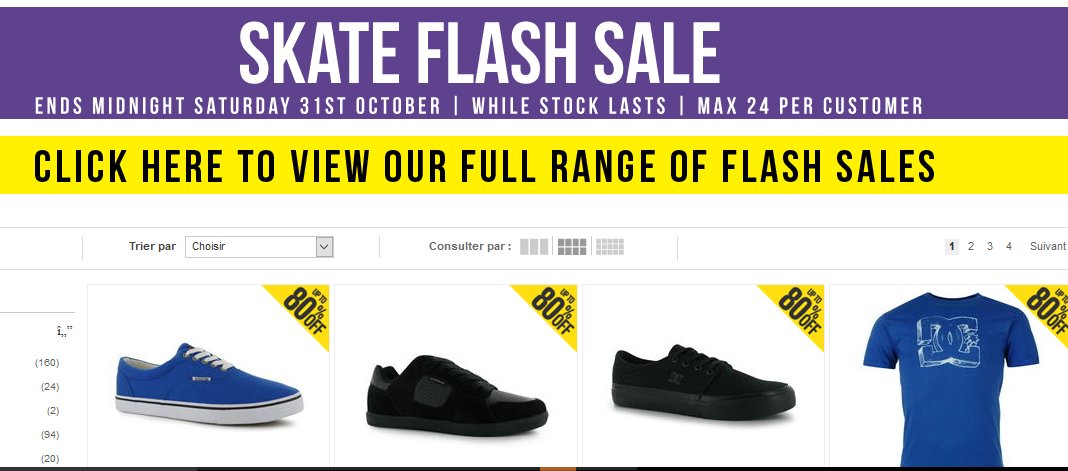Viewport: 1068px width, 471px height.
Task: Go to page 3
Action: click(x=990, y=246)
